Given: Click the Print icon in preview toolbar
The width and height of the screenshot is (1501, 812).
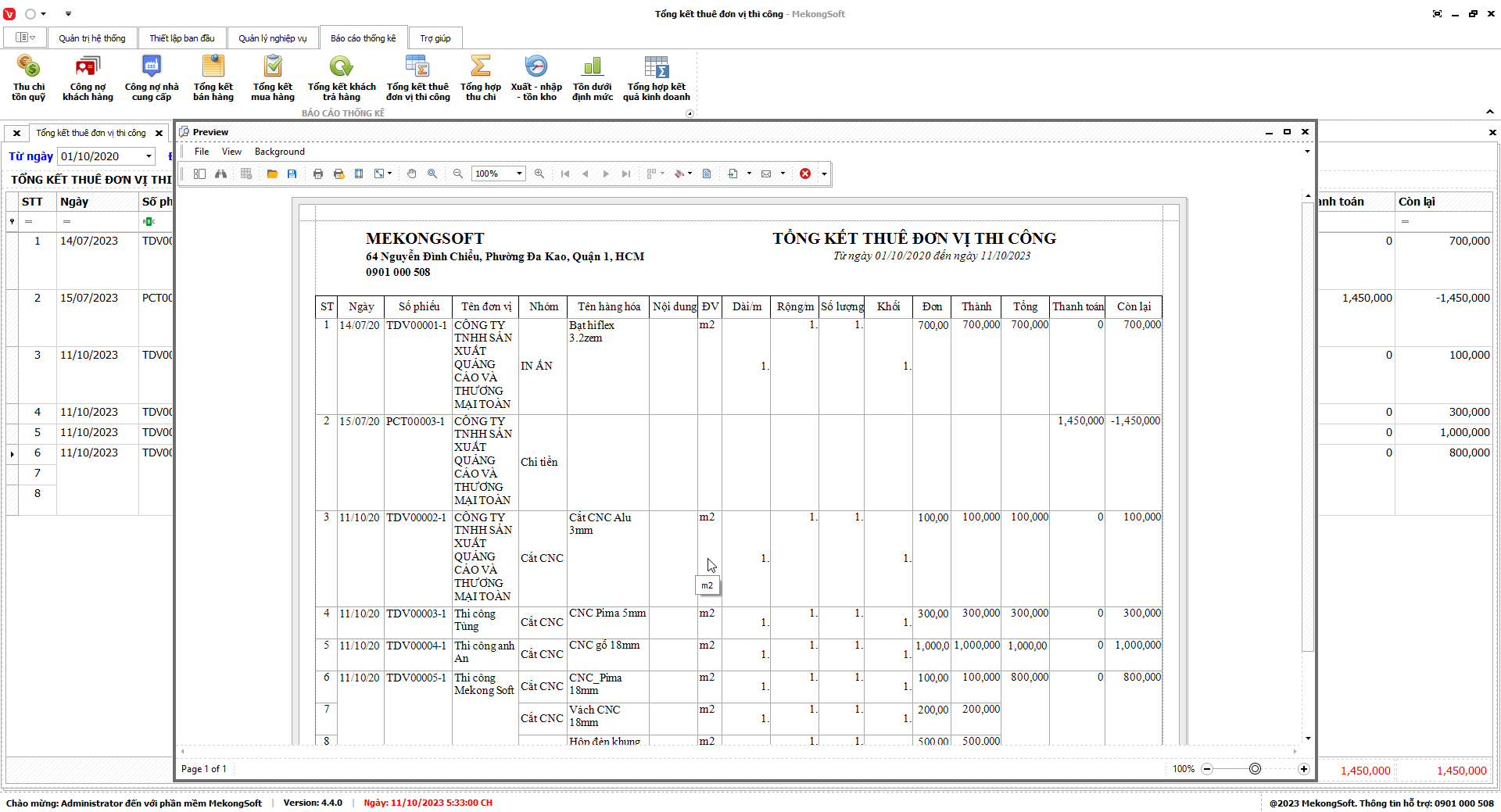Looking at the screenshot, I should click(318, 173).
